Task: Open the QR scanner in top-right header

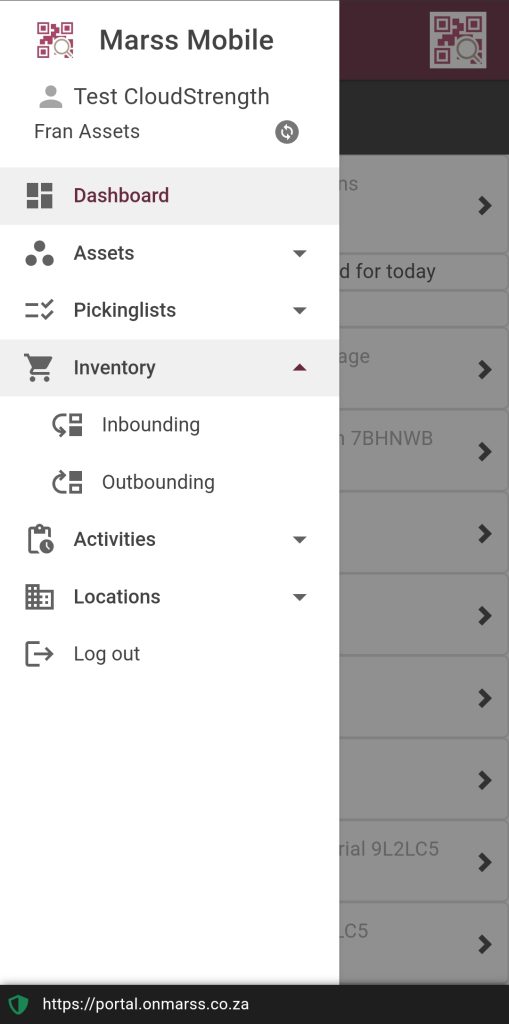Action: pos(458,40)
